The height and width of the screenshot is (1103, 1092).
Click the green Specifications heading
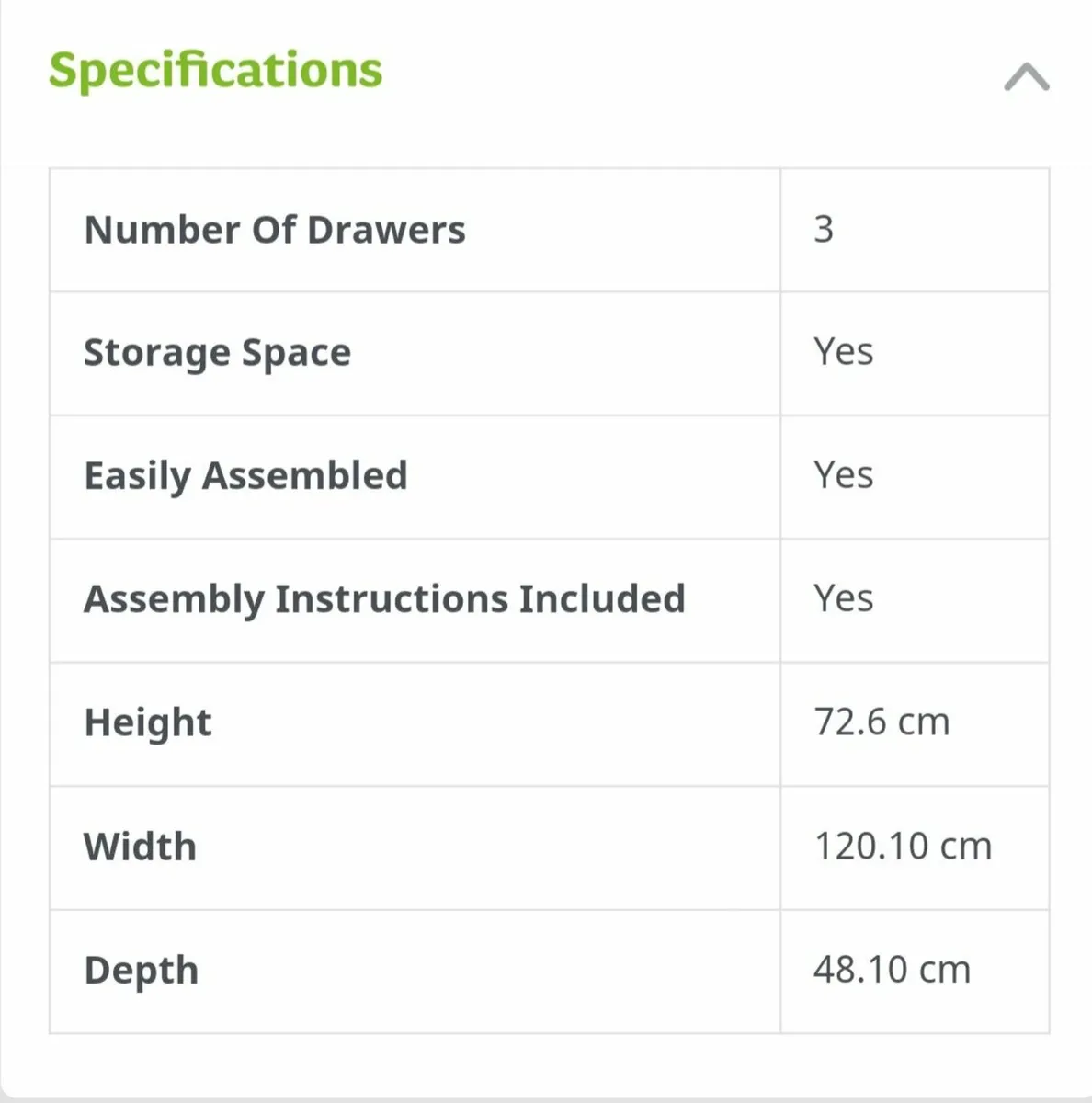[x=215, y=71]
